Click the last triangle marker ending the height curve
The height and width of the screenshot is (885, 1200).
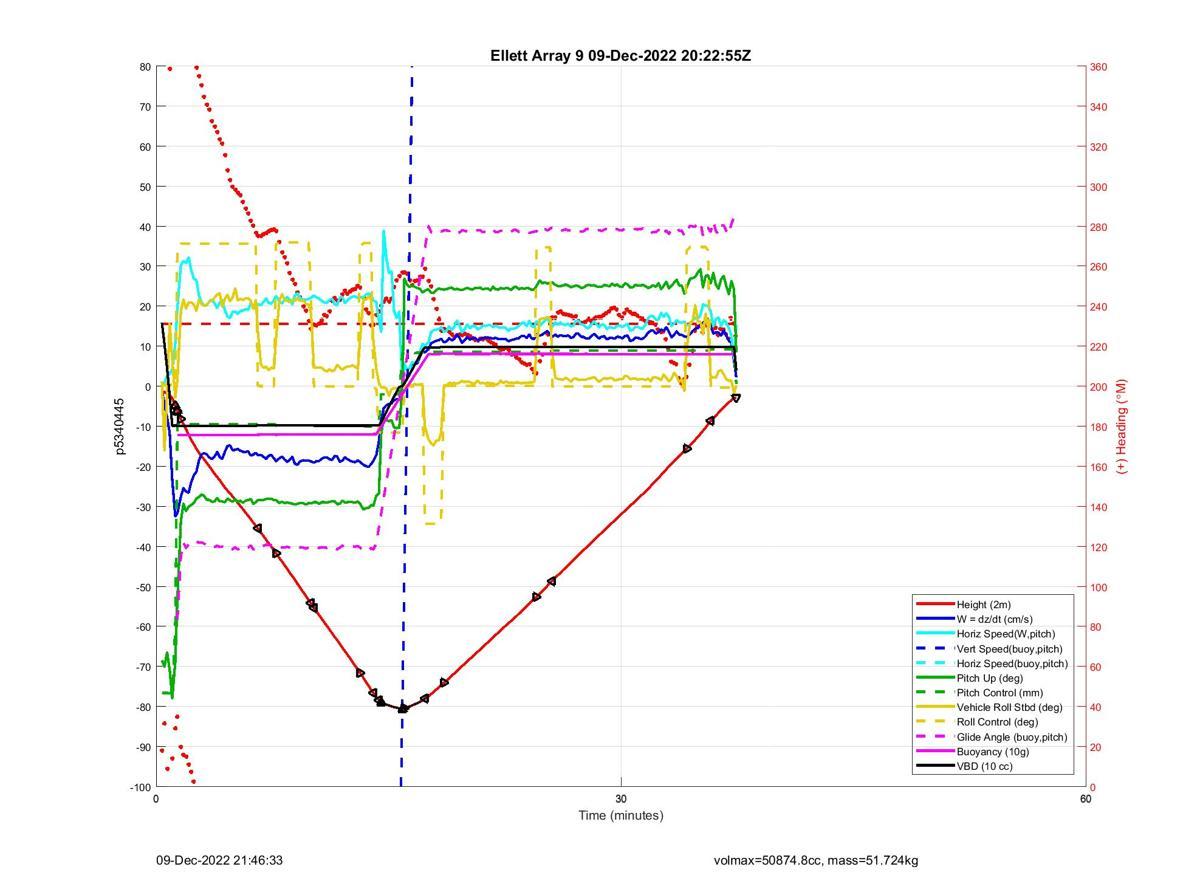[x=736, y=398]
